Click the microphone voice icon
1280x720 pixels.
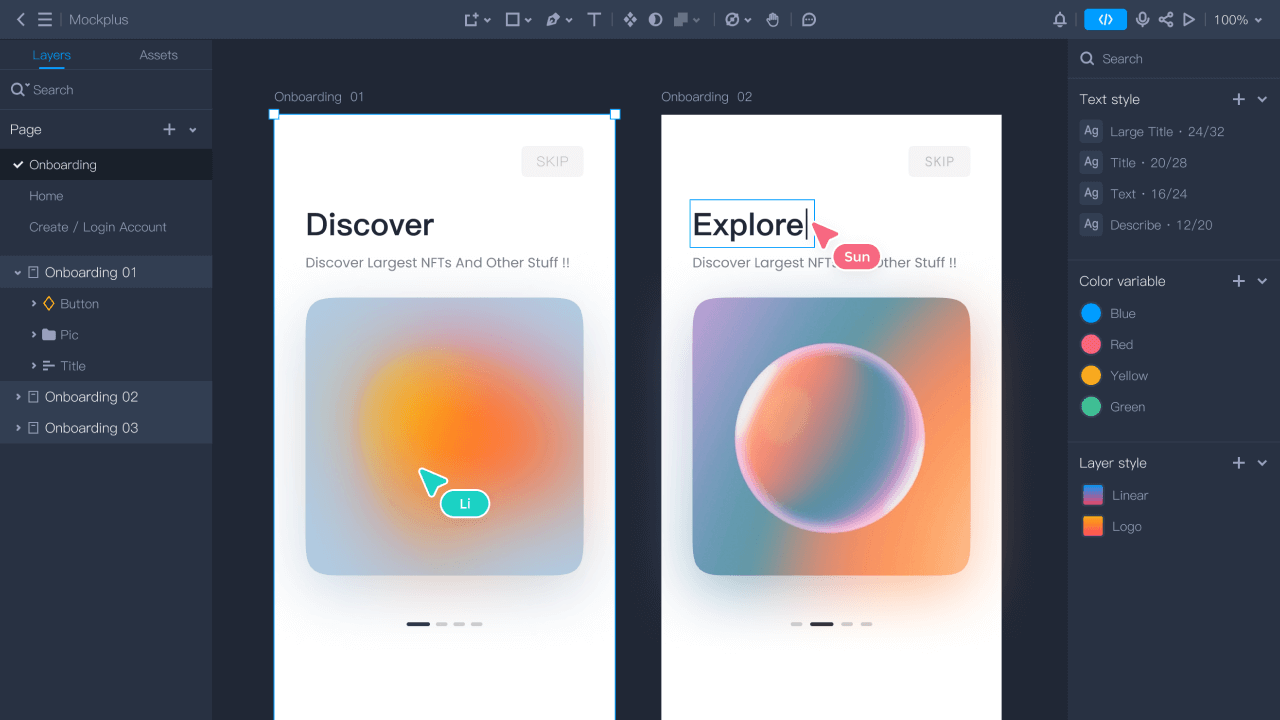pyautogui.click(x=1141, y=20)
